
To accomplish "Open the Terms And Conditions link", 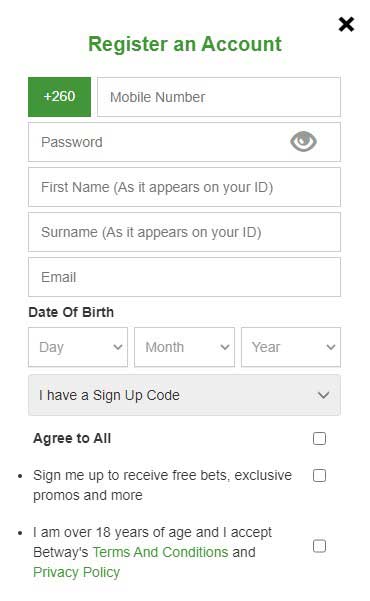I will coord(161,552).
